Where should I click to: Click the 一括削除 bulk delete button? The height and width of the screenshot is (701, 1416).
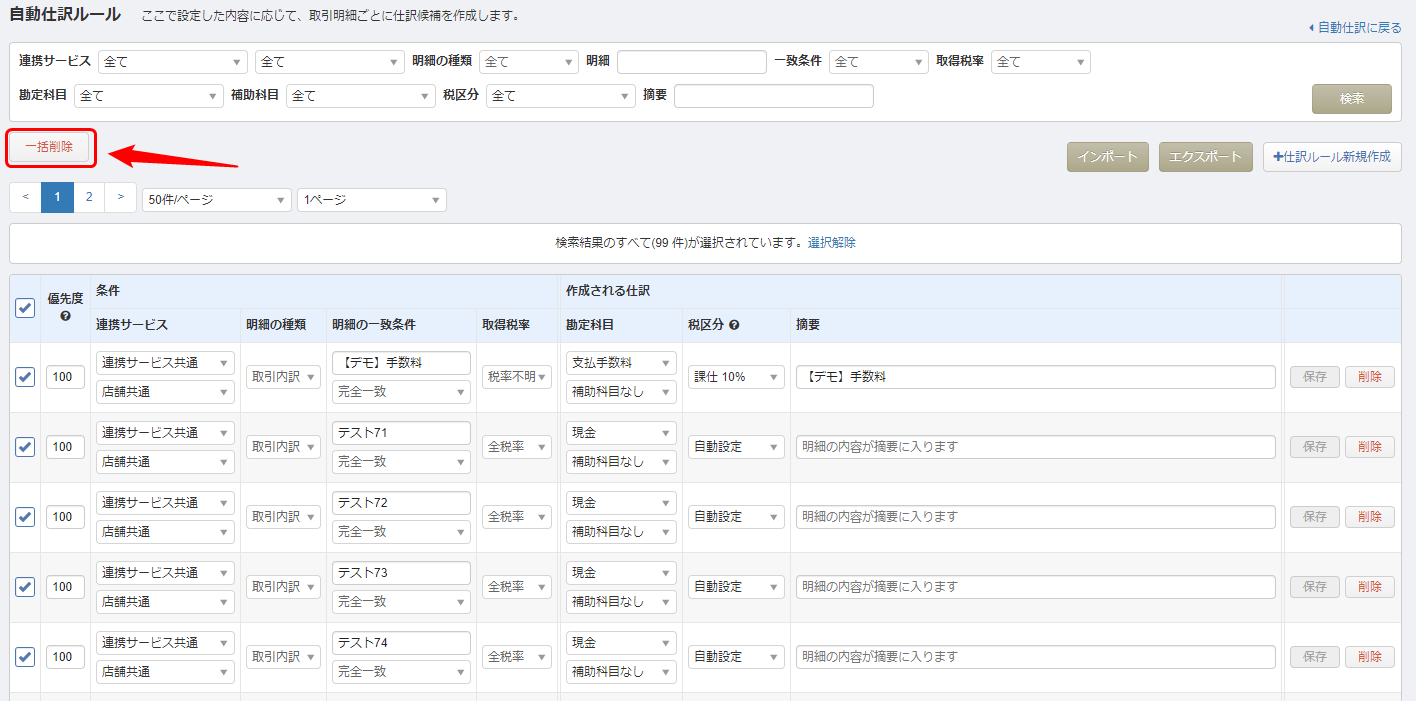[x=49, y=147]
